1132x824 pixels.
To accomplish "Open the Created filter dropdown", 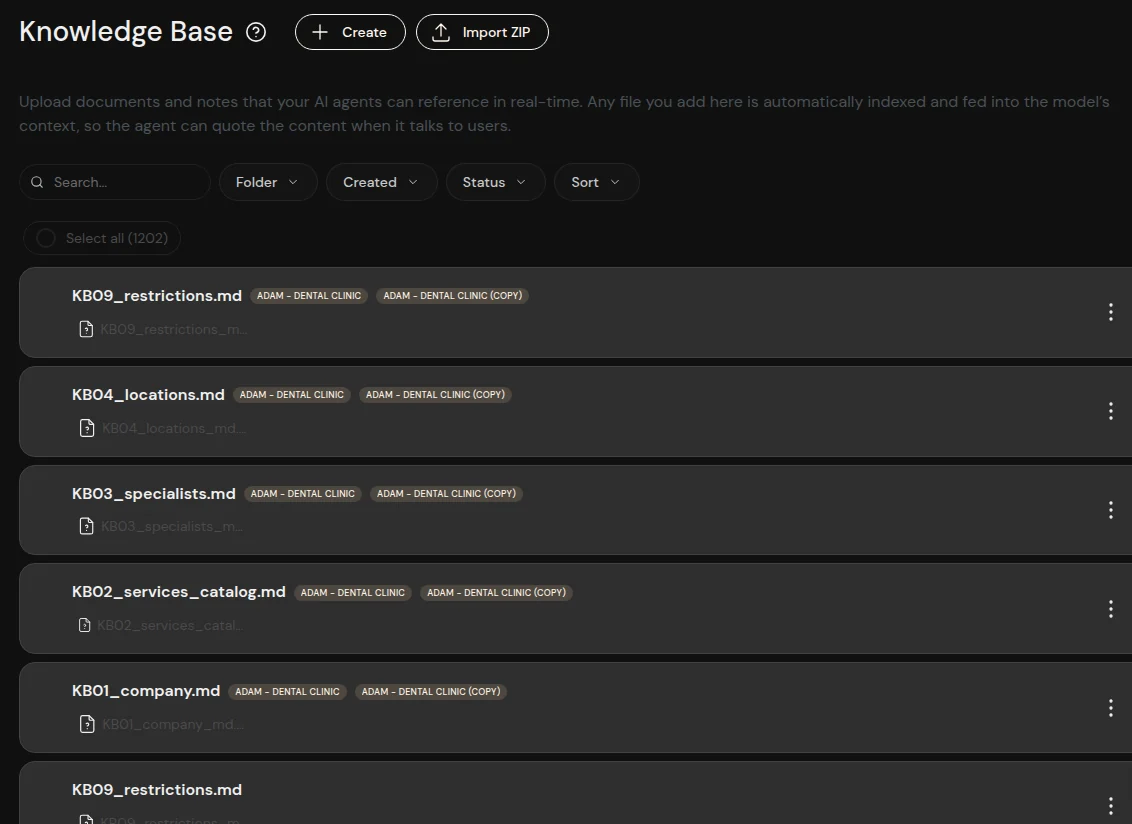I will click(x=381, y=182).
